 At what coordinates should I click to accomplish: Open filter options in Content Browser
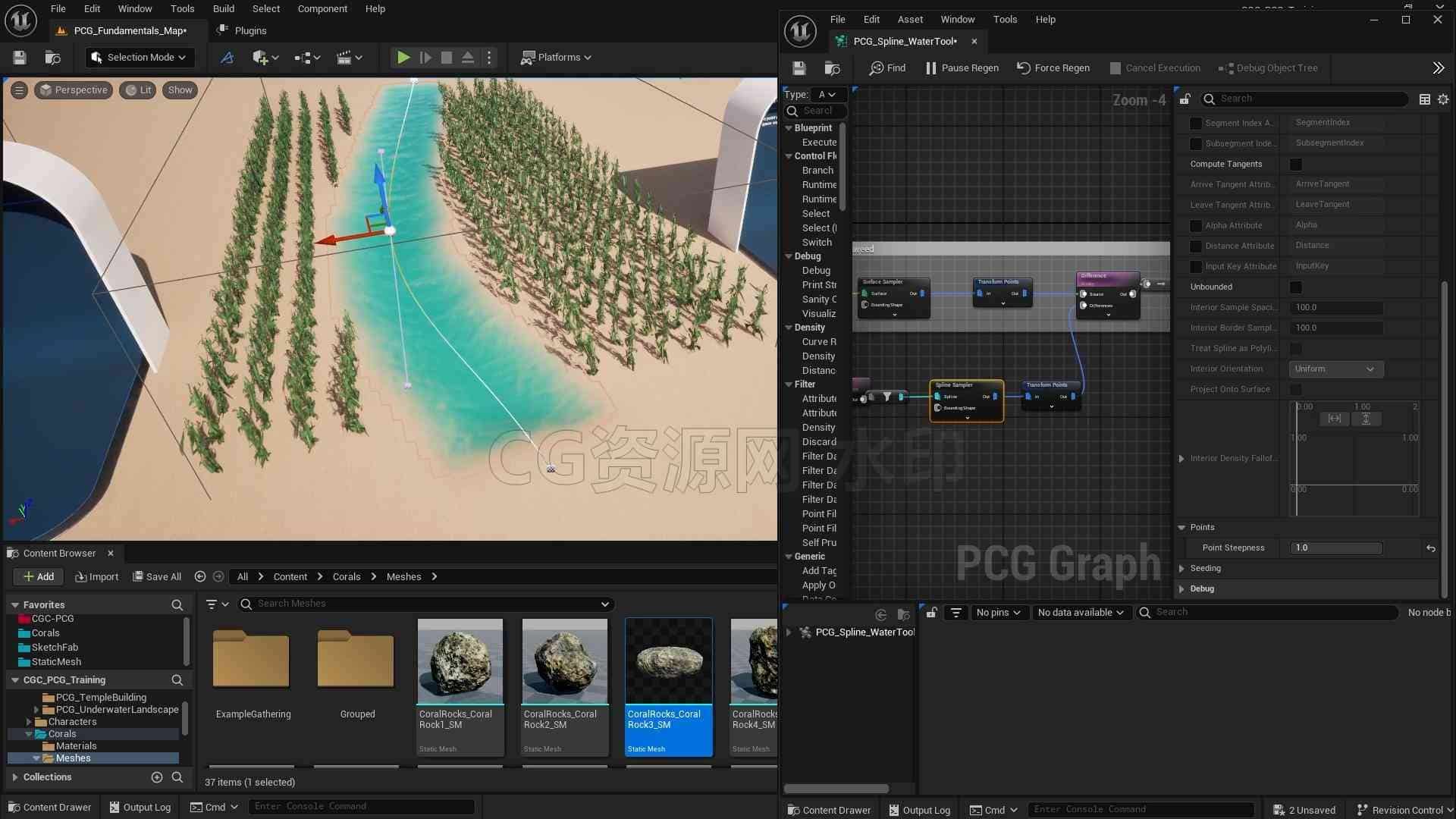[217, 604]
